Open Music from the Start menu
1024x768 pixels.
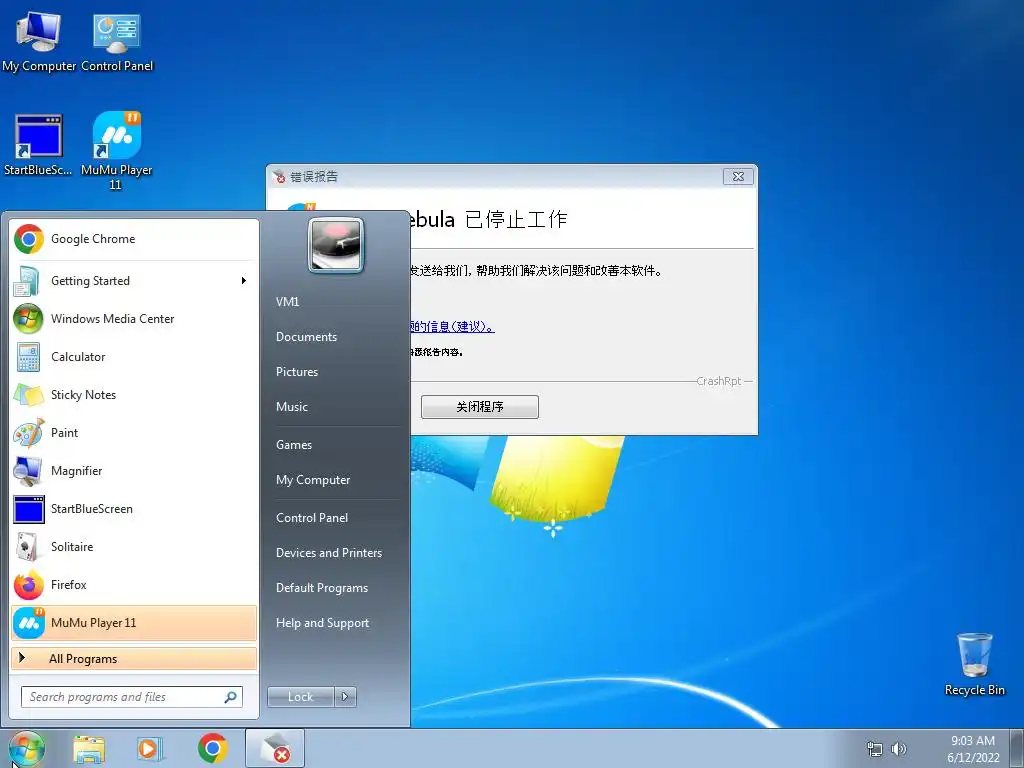pyautogui.click(x=292, y=407)
